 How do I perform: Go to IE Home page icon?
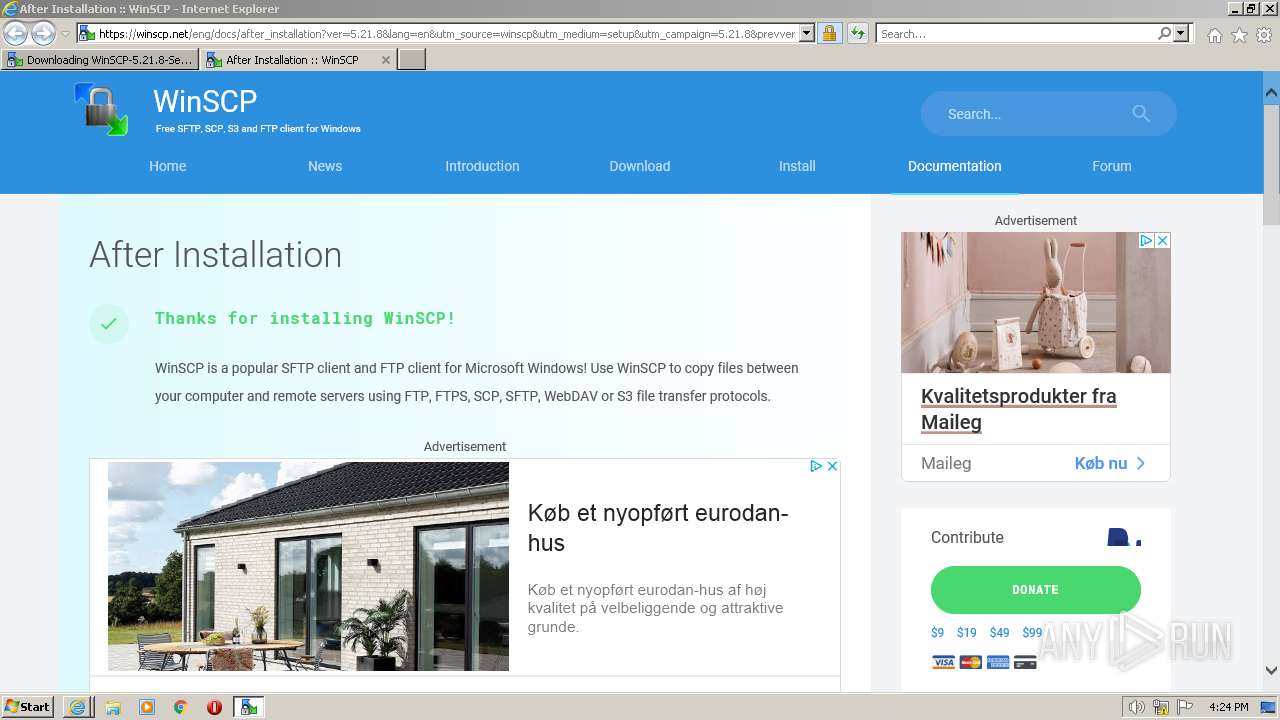pyautogui.click(x=1214, y=35)
